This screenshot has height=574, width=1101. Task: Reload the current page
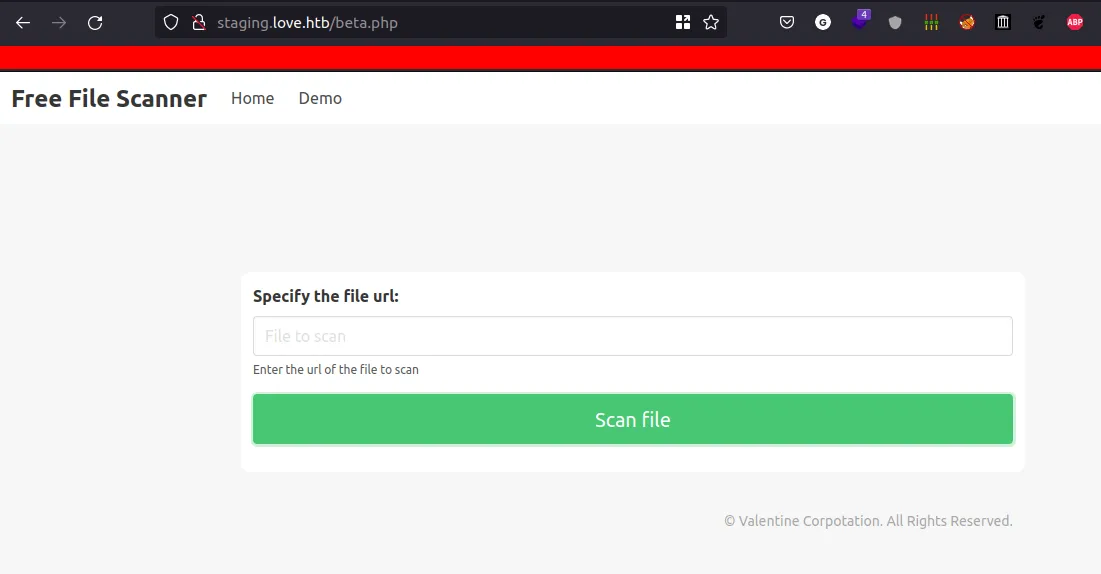pyautogui.click(x=95, y=22)
